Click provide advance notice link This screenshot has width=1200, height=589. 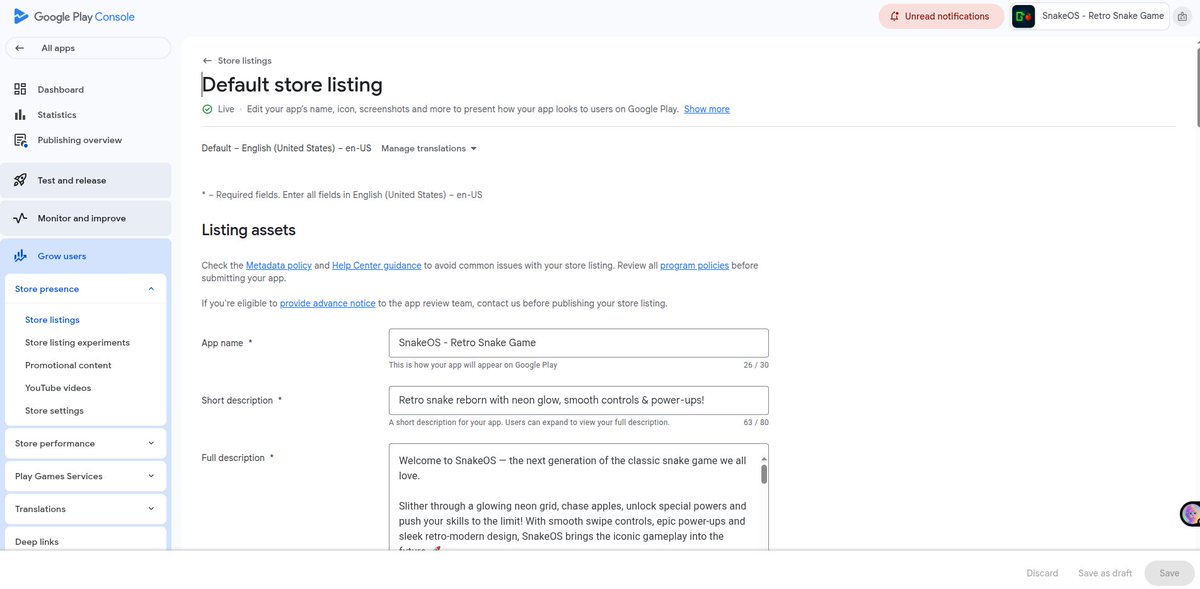pyautogui.click(x=328, y=303)
